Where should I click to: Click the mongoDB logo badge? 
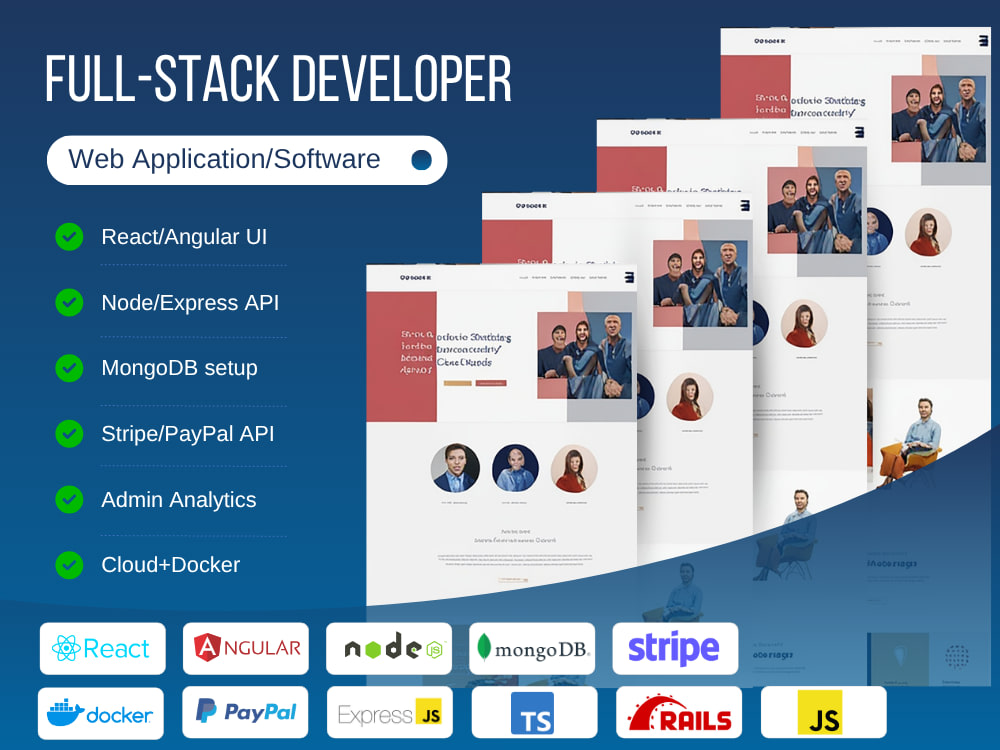tap(532, 649)
